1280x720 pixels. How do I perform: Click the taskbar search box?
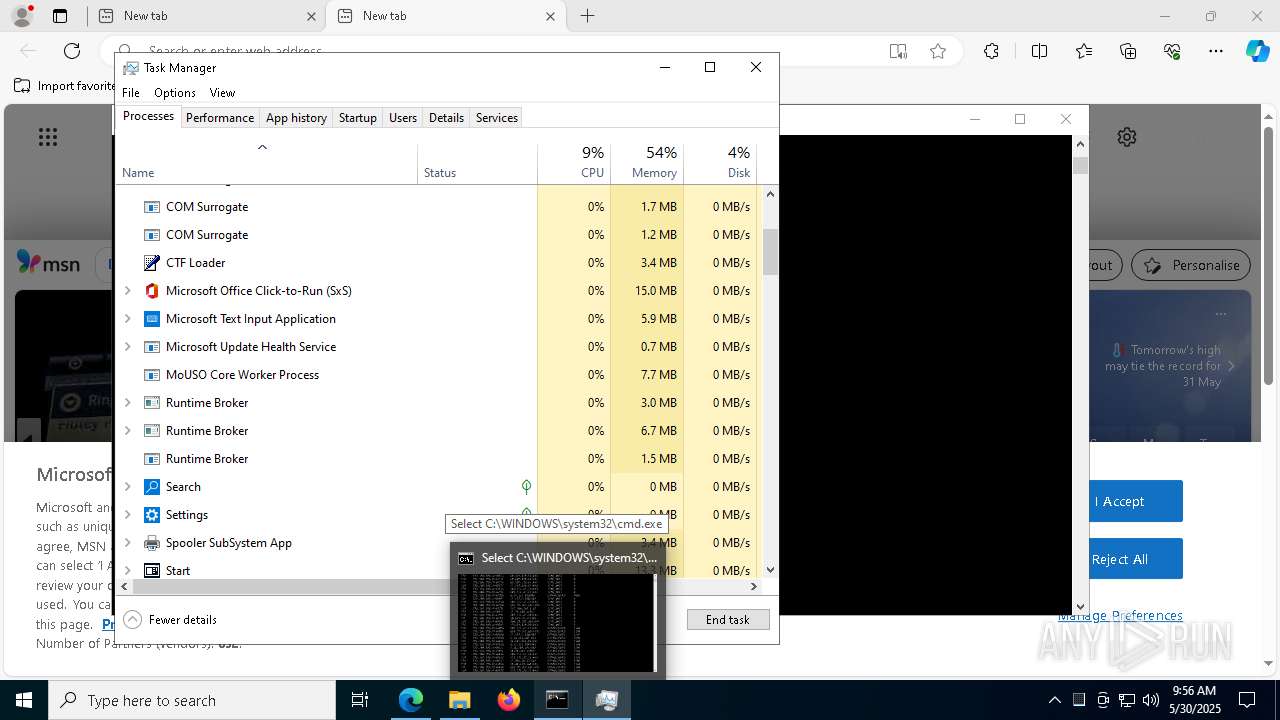[x=192, y=700]
